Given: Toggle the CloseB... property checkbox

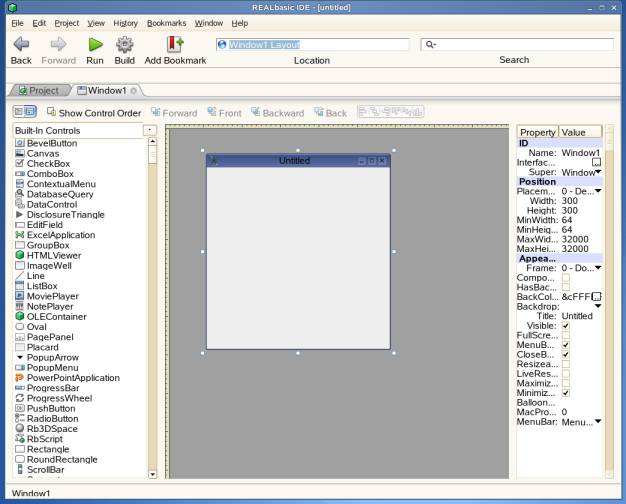Looking at the screenshot, I should pyautogui.click(x=566, y=355).
